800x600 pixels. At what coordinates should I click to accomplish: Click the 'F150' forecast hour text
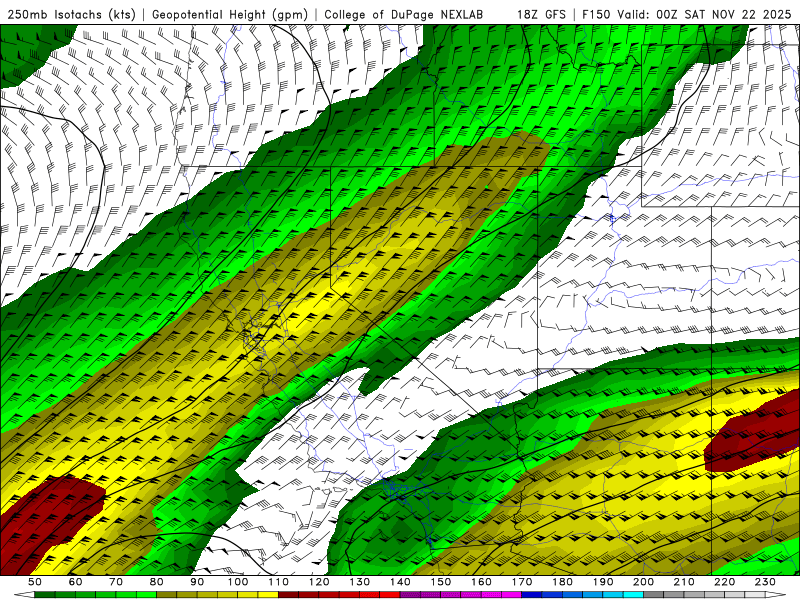596,14
